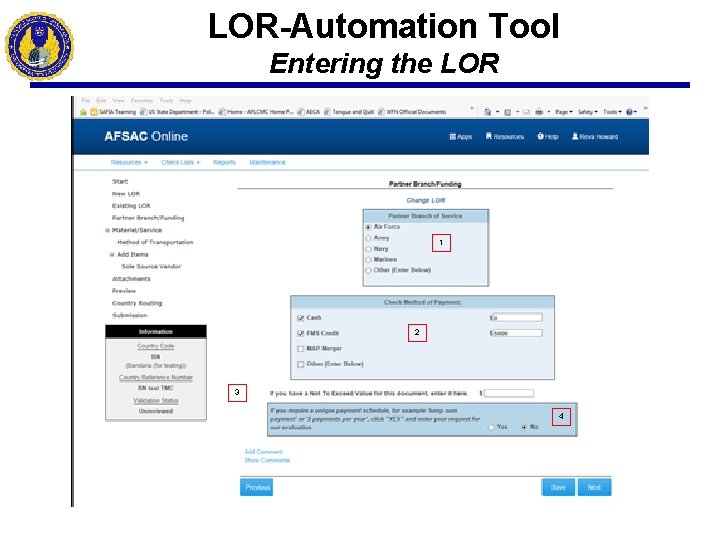Click the Next button

pyautogui.click(x=594, y=487)
